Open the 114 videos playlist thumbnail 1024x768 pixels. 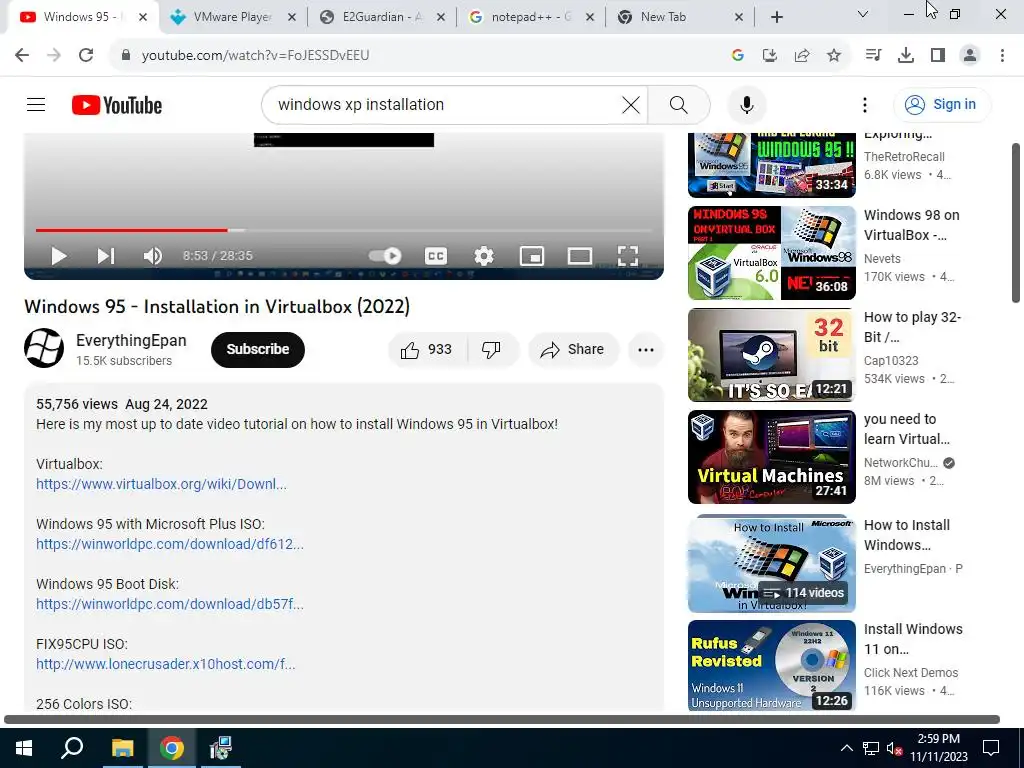click(x=771, y=564)
